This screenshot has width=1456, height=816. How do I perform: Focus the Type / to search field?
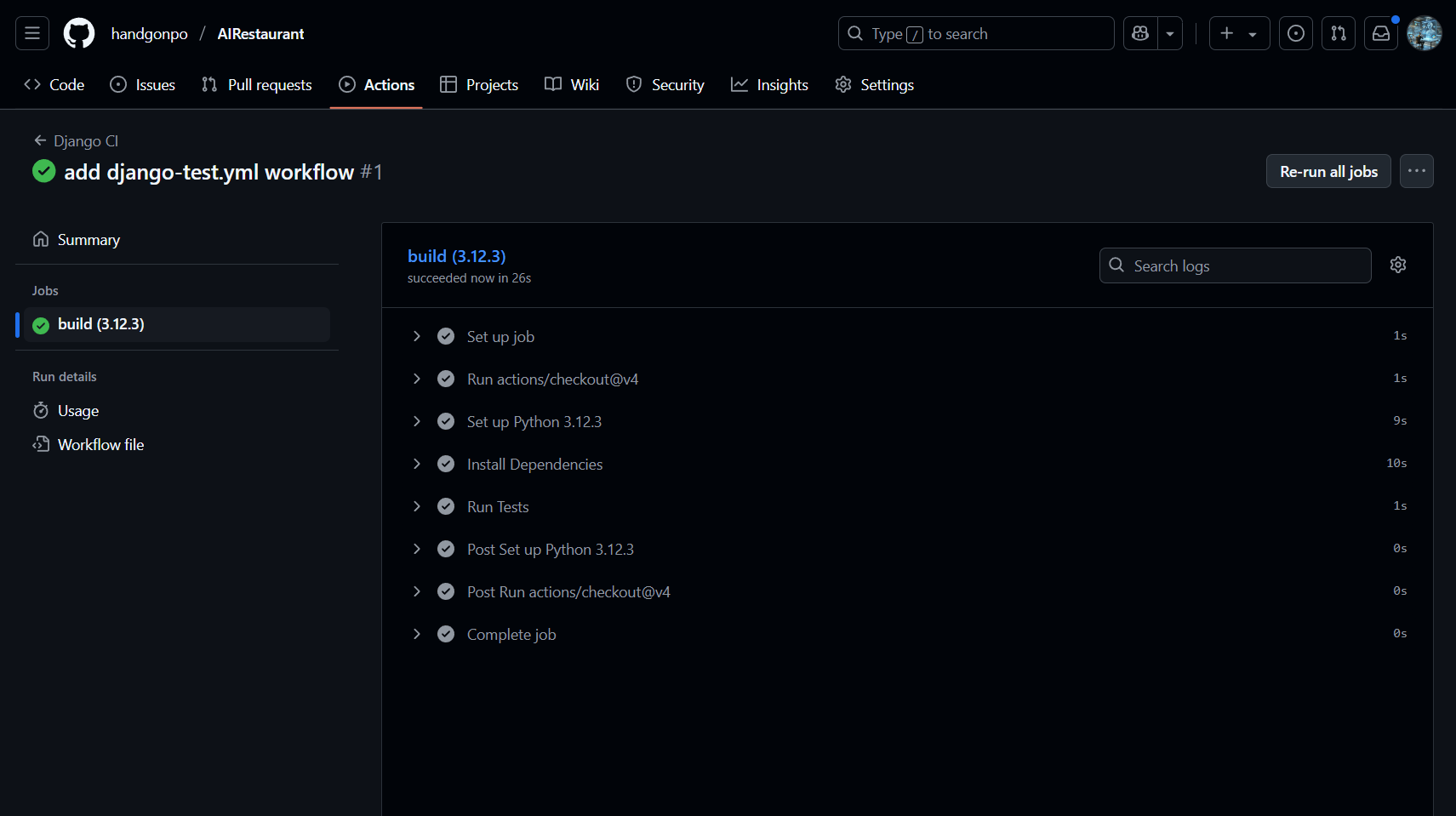(x=976, y=33)
